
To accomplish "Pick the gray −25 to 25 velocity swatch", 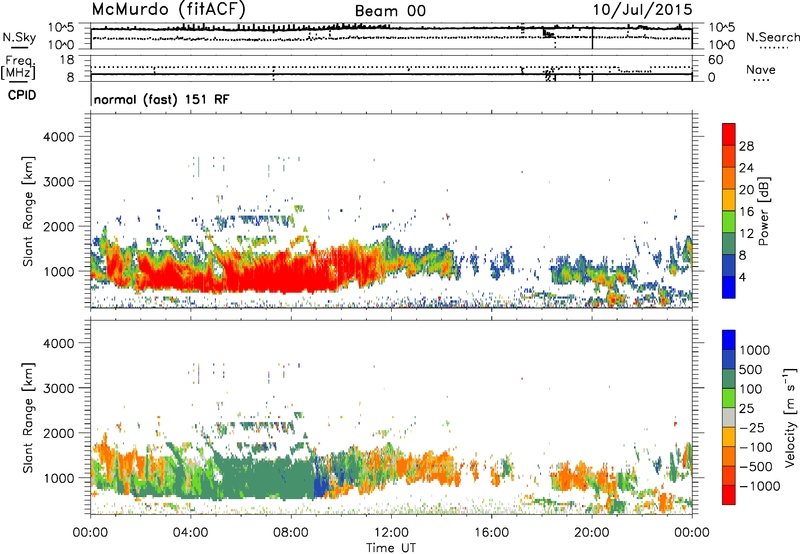I will [x=729, y=418].
